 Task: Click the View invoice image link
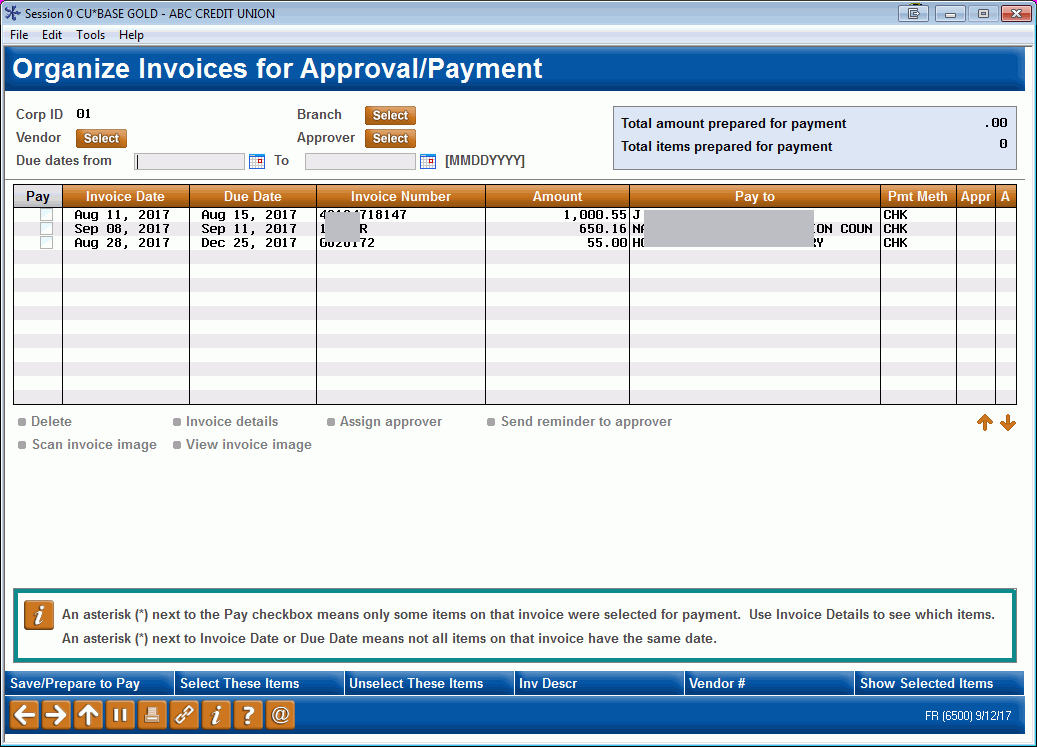coord(247,444)
